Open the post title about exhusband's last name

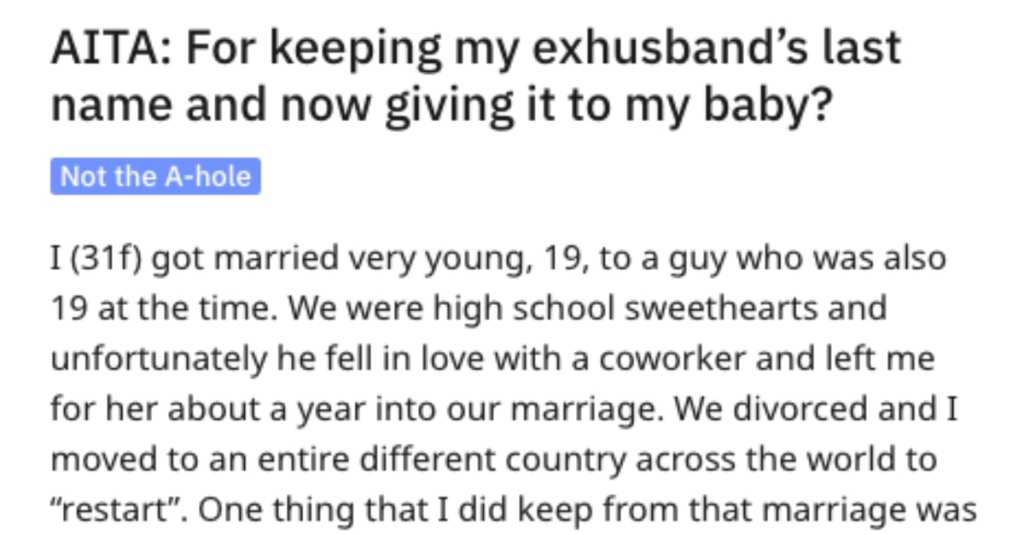pyautogui.click(x=476, y=76)
